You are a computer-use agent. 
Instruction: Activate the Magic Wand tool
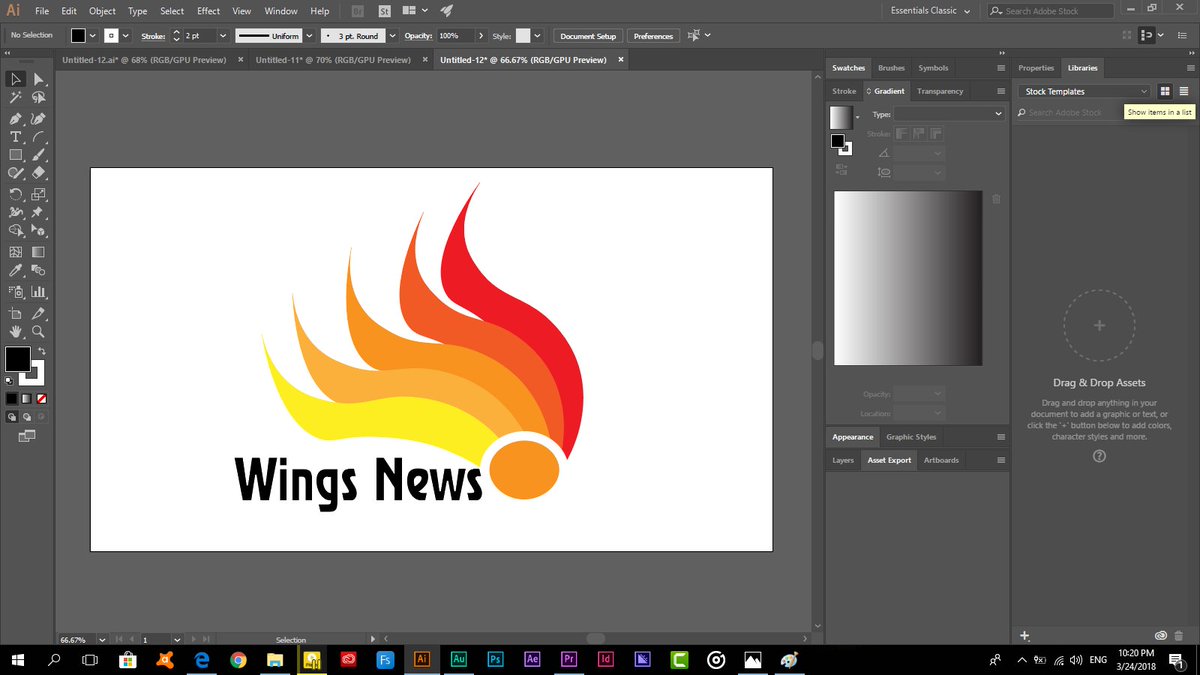pos(15,96)
